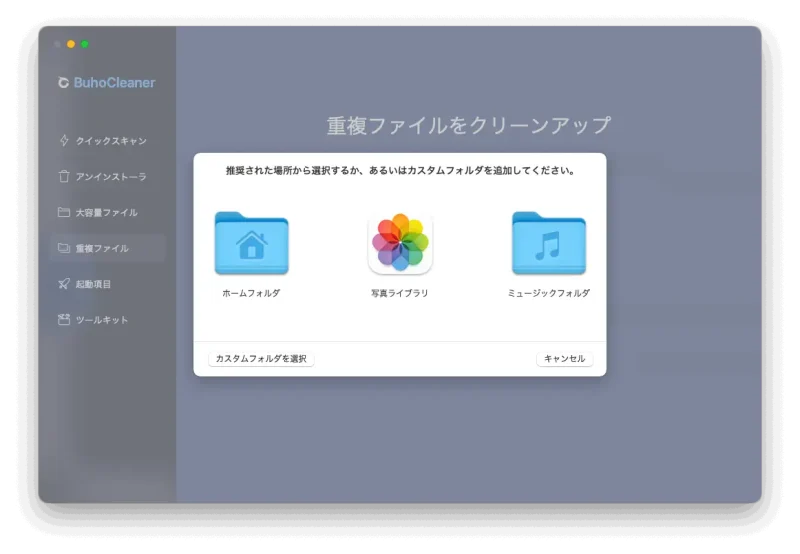Click the 重複ファイルをクリーンアップ heading
The height and width of the screenshot is (554, 800).
click(468, 125)
